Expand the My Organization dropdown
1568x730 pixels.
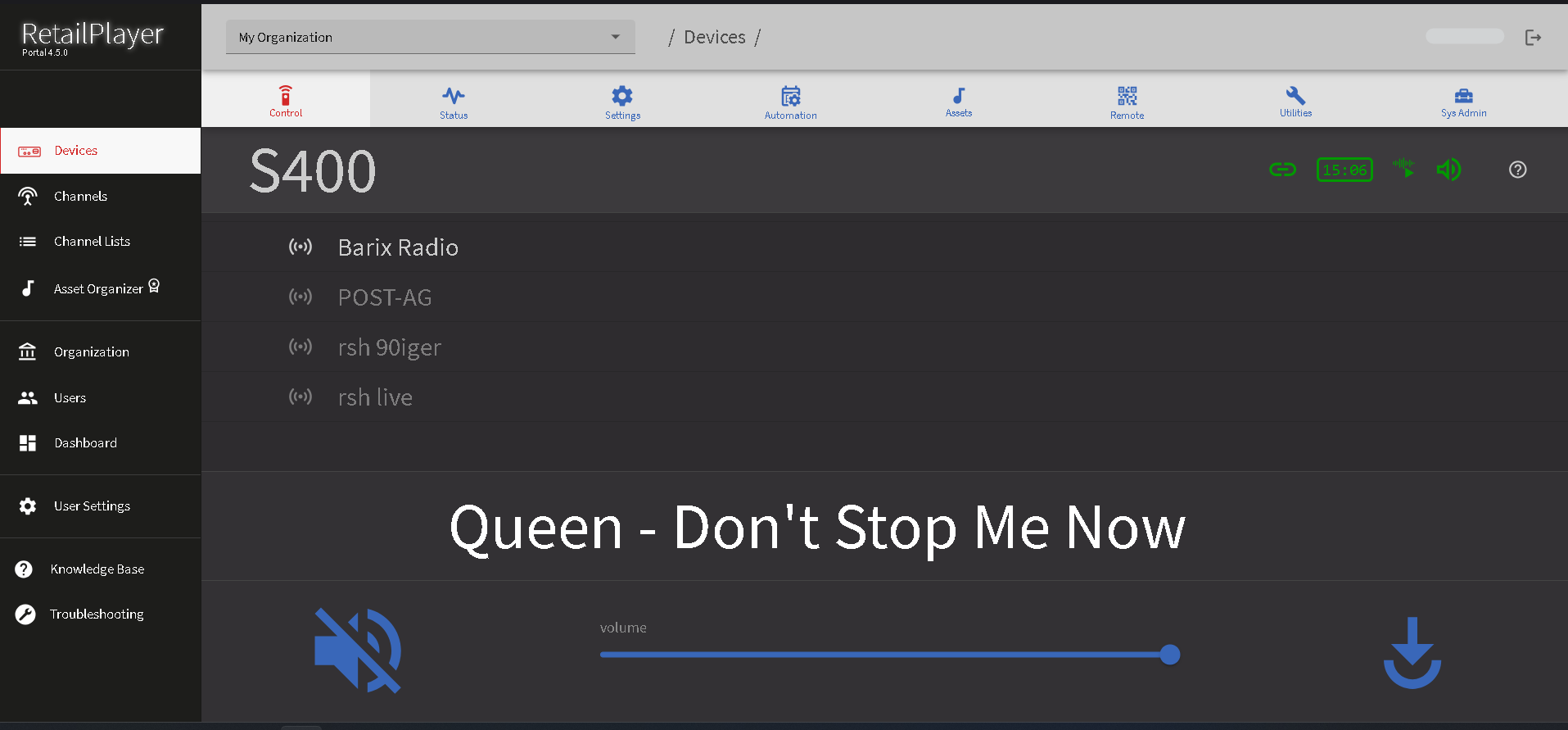tap(430, 38)
